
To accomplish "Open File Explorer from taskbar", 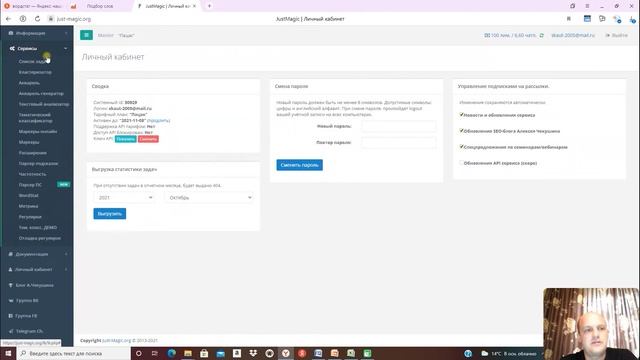I will (x=188, y=353).
